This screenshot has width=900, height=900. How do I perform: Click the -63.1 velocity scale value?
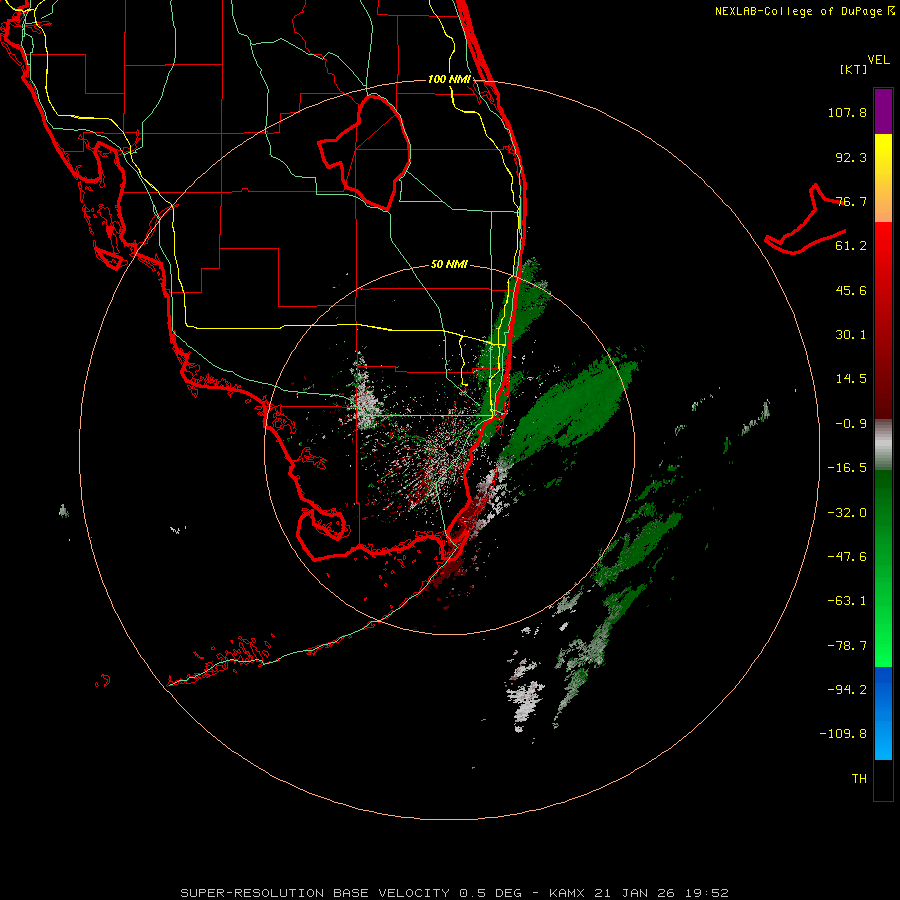847,601
